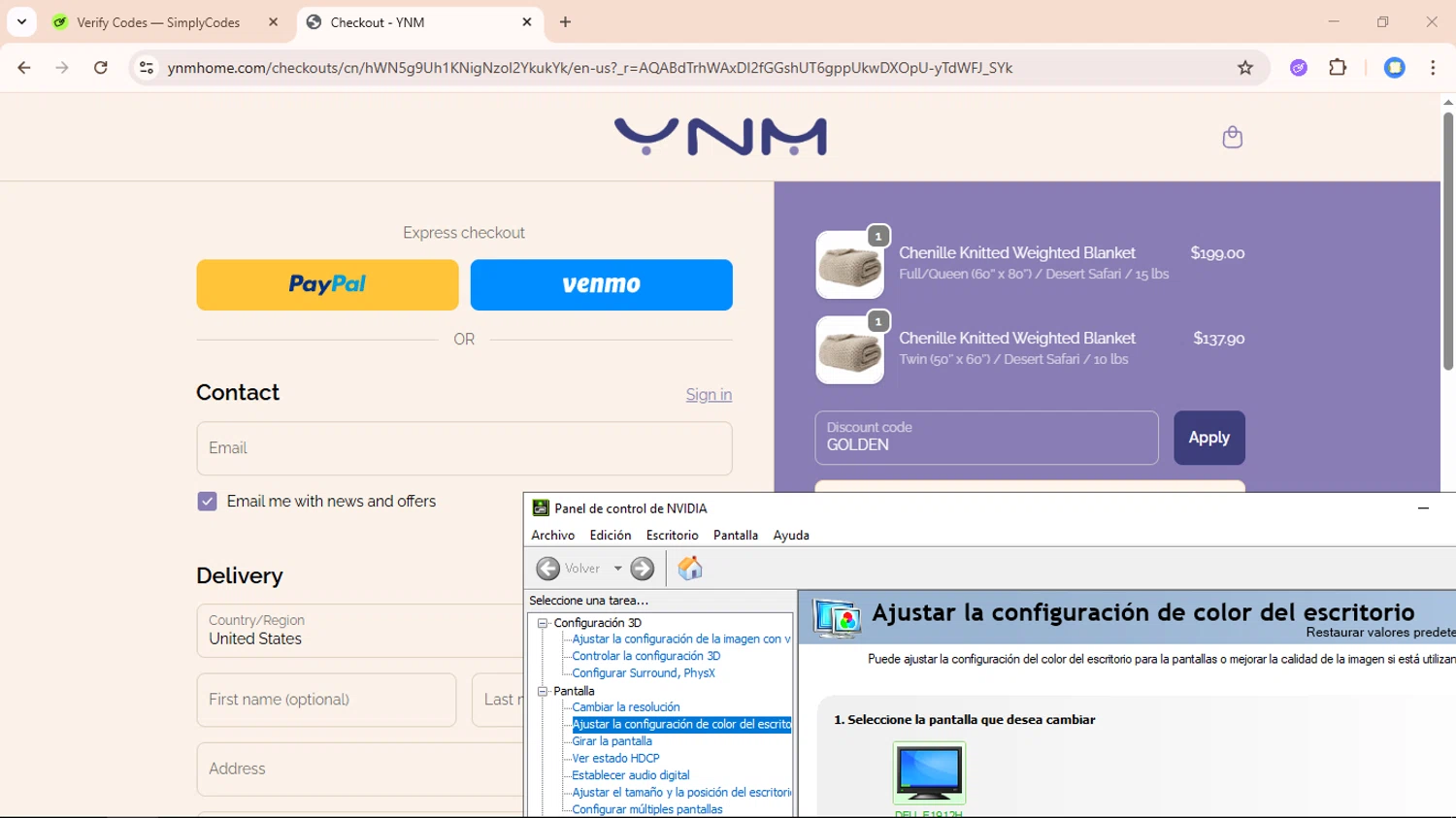Select the DELL monitor display icon

[929, 773]
